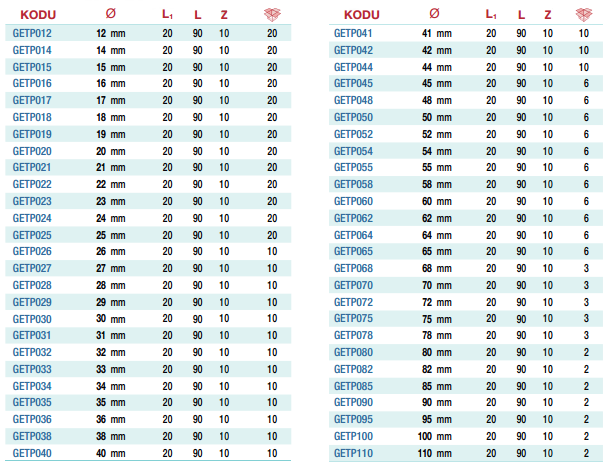The width and height of the screenshot is (610, 464).
Task: Click the Ø diameter symbol above 41 mm
Action: tap(433, 14)
